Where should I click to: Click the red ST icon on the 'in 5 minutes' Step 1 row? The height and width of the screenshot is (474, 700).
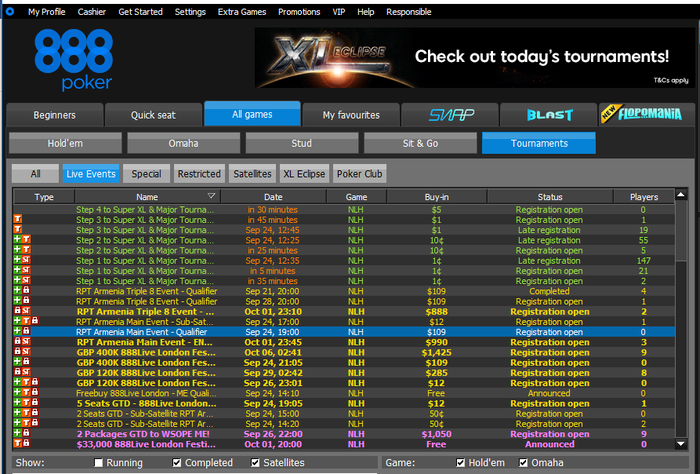pos(26,270)
